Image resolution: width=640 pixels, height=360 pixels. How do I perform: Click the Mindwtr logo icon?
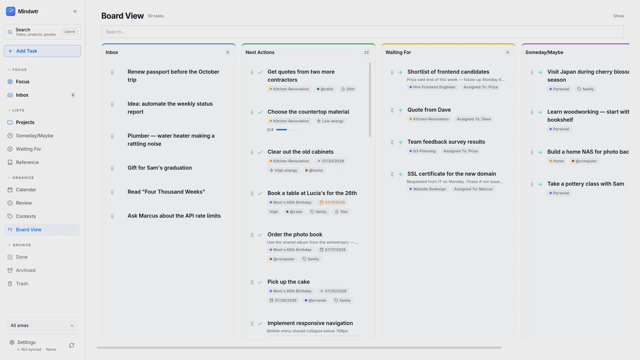click(x=11, y=11)
